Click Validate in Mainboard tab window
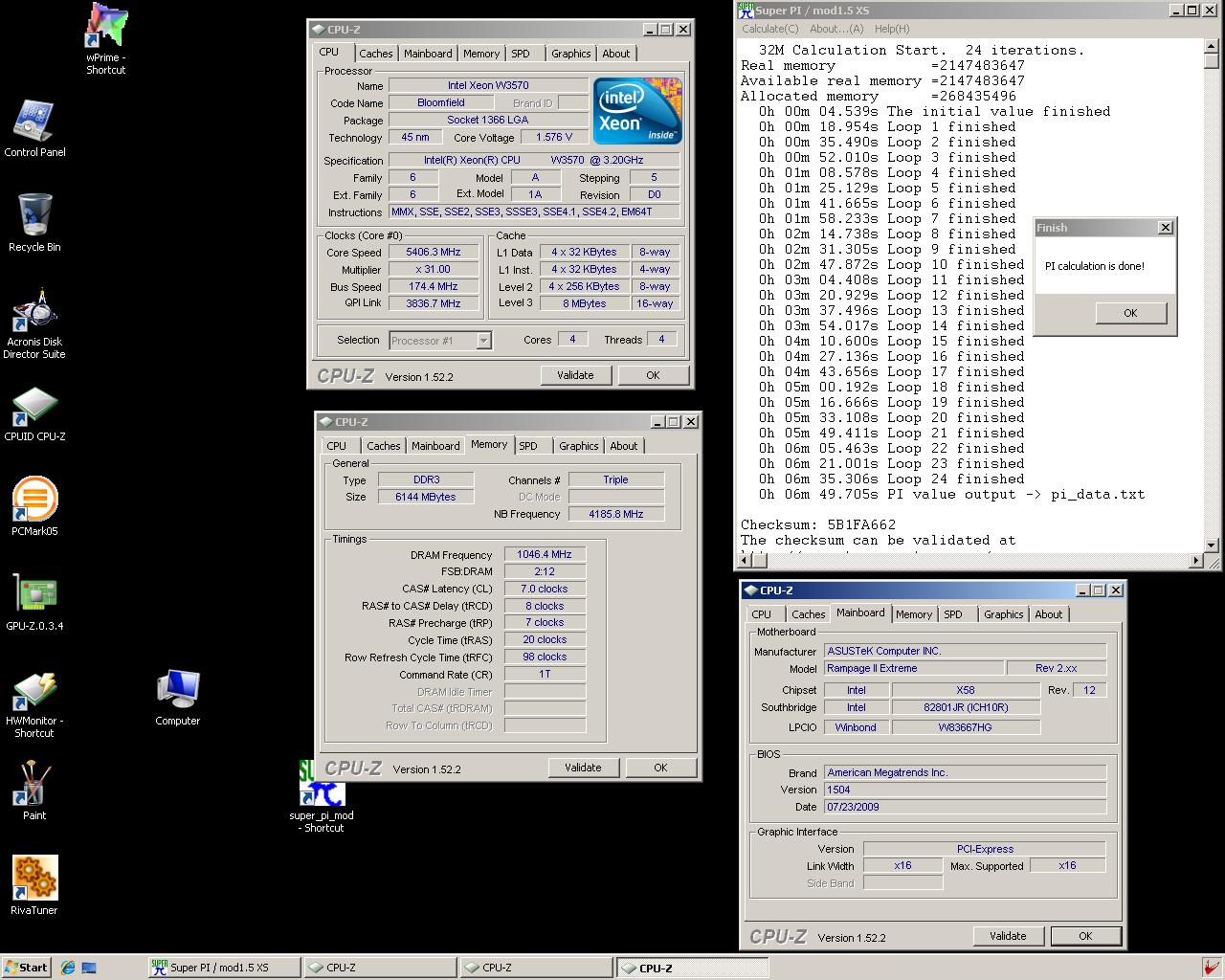The image size is (1225, 980). tap(1008, 936)
